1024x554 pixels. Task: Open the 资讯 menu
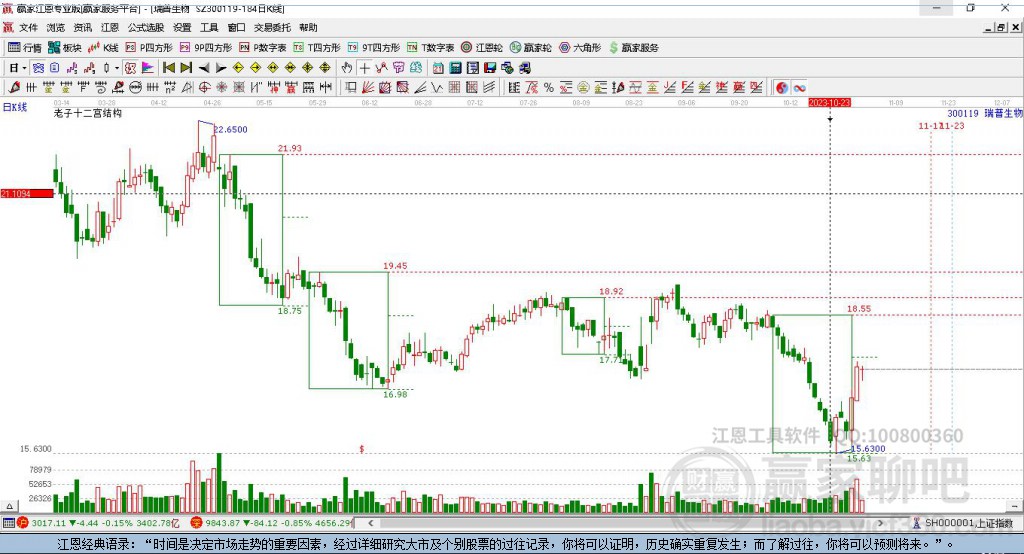click(x=82, y=27)
